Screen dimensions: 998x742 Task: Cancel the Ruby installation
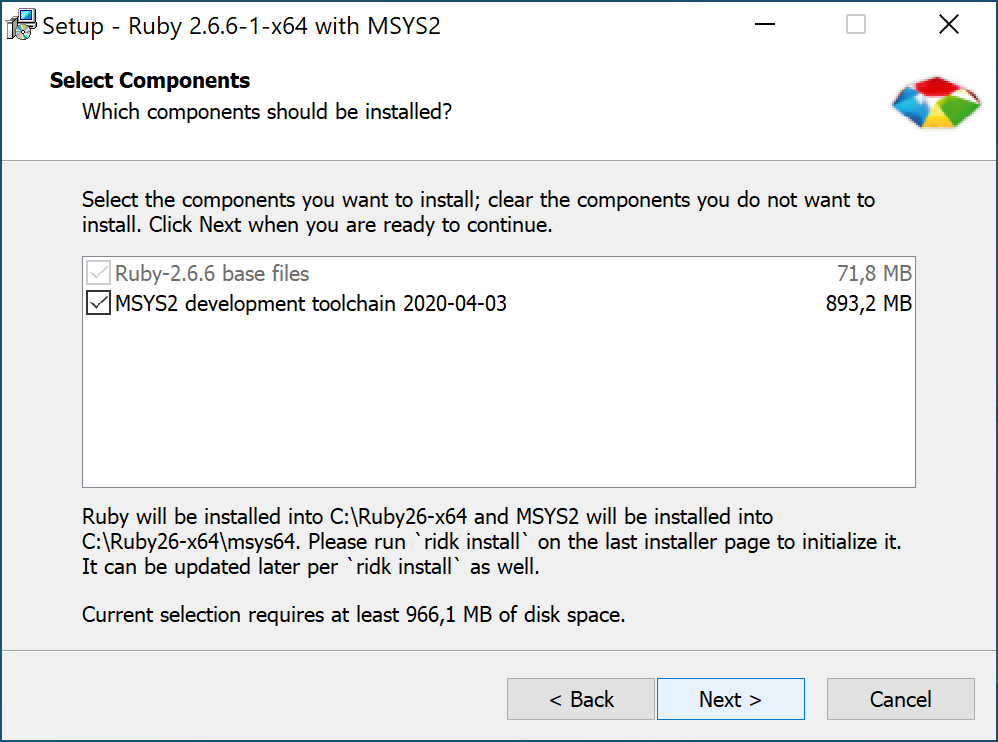click(900, 698)
